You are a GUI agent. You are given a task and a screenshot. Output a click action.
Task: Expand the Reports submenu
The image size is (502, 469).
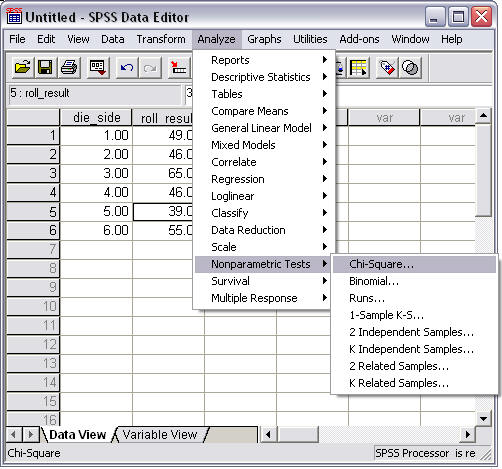[x=264, y=60]
